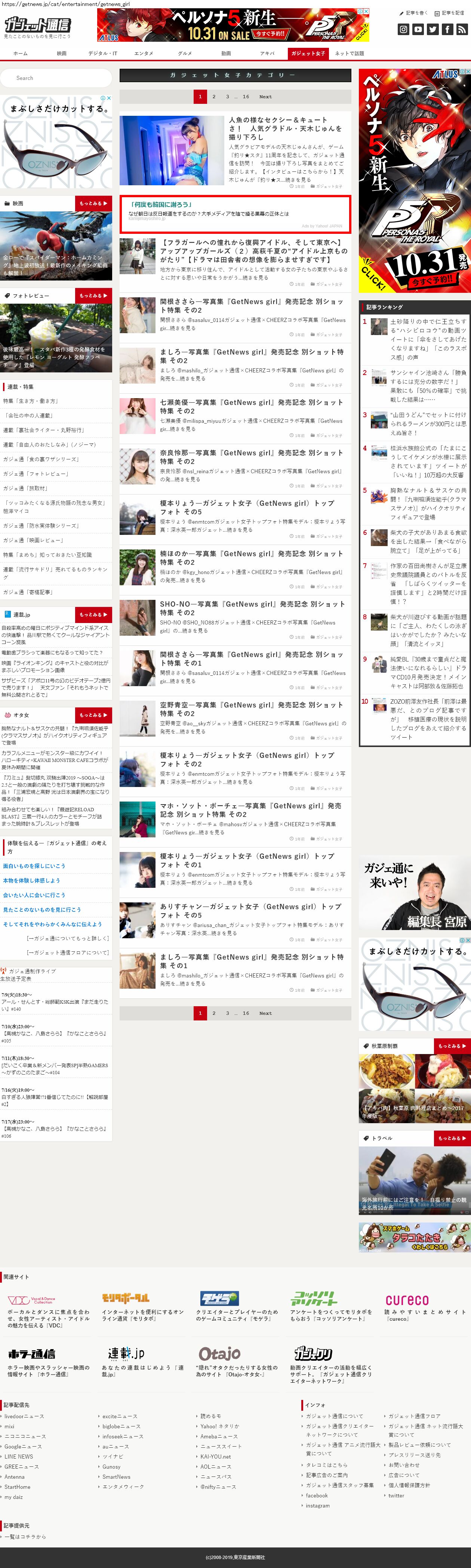Open the マホ・ソット・ボーチェ article title
The width and height of the screenshot is (471, 1568).
click(250, 810)
